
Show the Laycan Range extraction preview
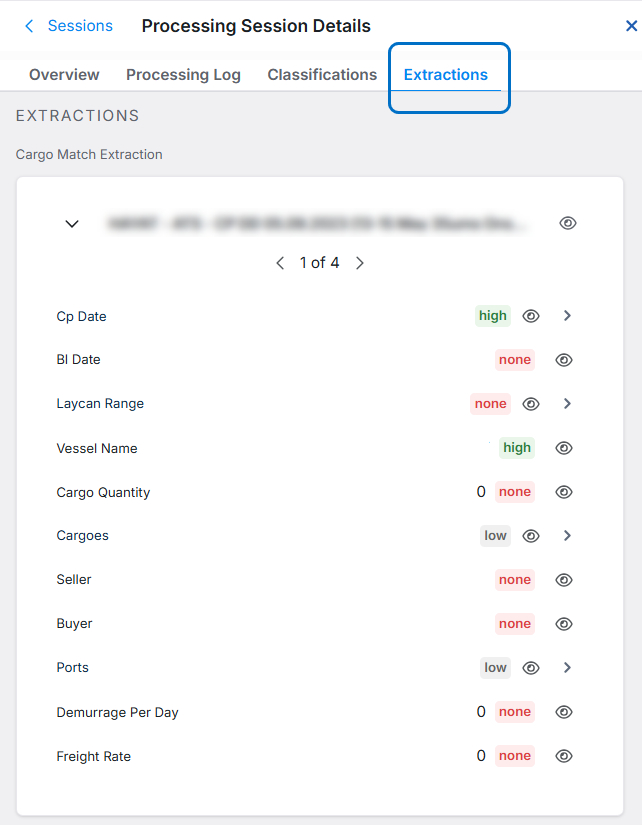(530, 404)
